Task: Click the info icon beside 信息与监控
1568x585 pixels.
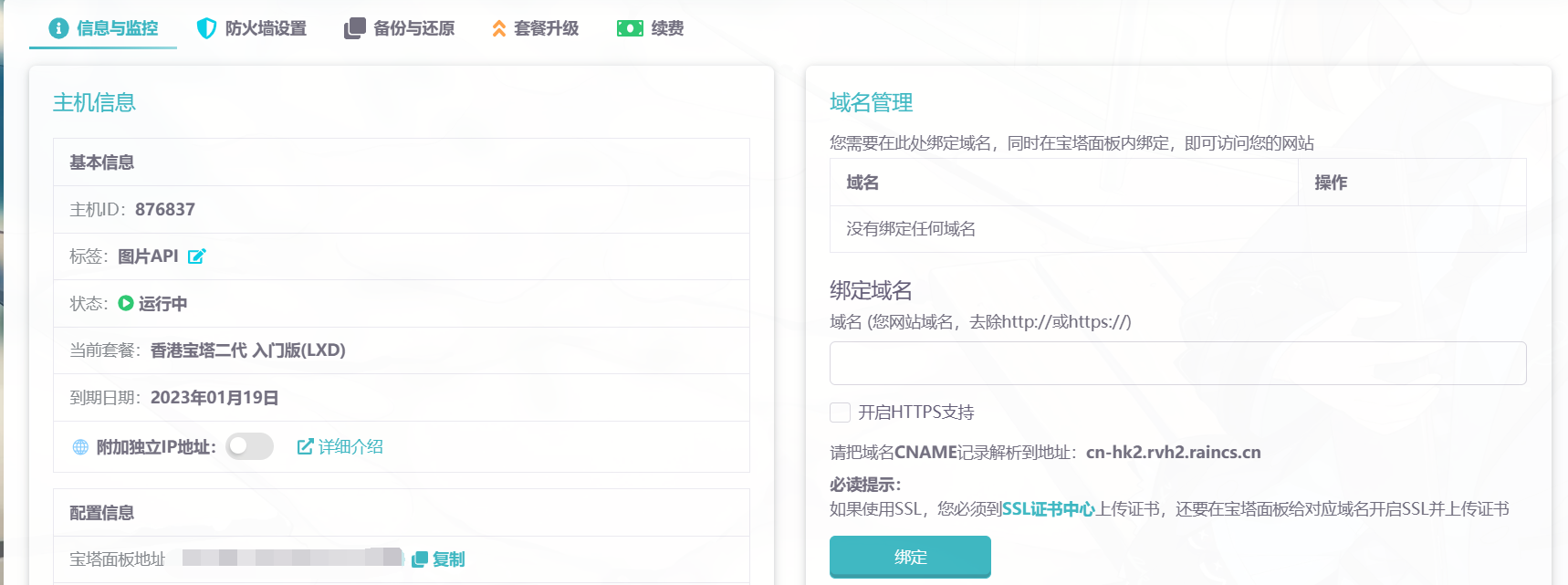Action: coord(58,28)
